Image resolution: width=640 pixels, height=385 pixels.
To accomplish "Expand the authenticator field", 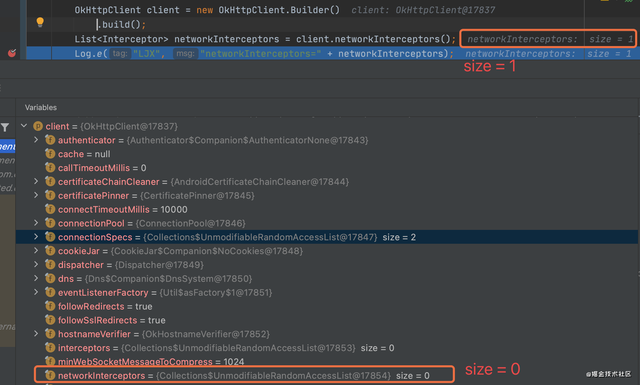I will pyautogui.click(x=36, y=140).
